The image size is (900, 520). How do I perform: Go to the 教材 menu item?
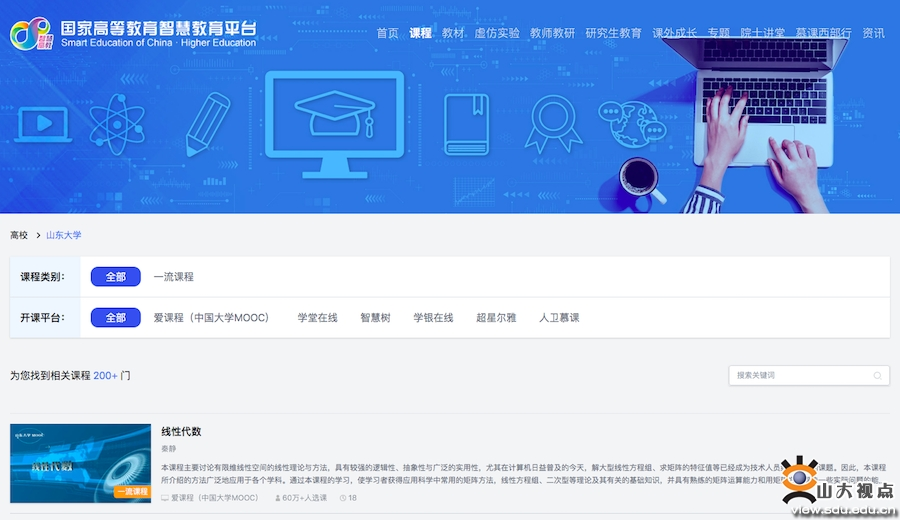[x=453, y=33]
